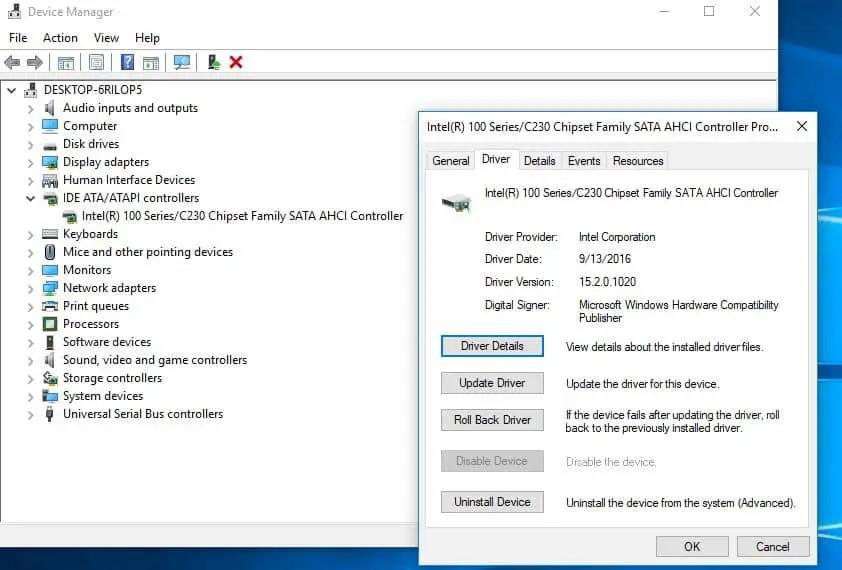This screenshot has width=842, height=570.
Task: Expand Audio inputs and outputs
Action: pos(31,109)
